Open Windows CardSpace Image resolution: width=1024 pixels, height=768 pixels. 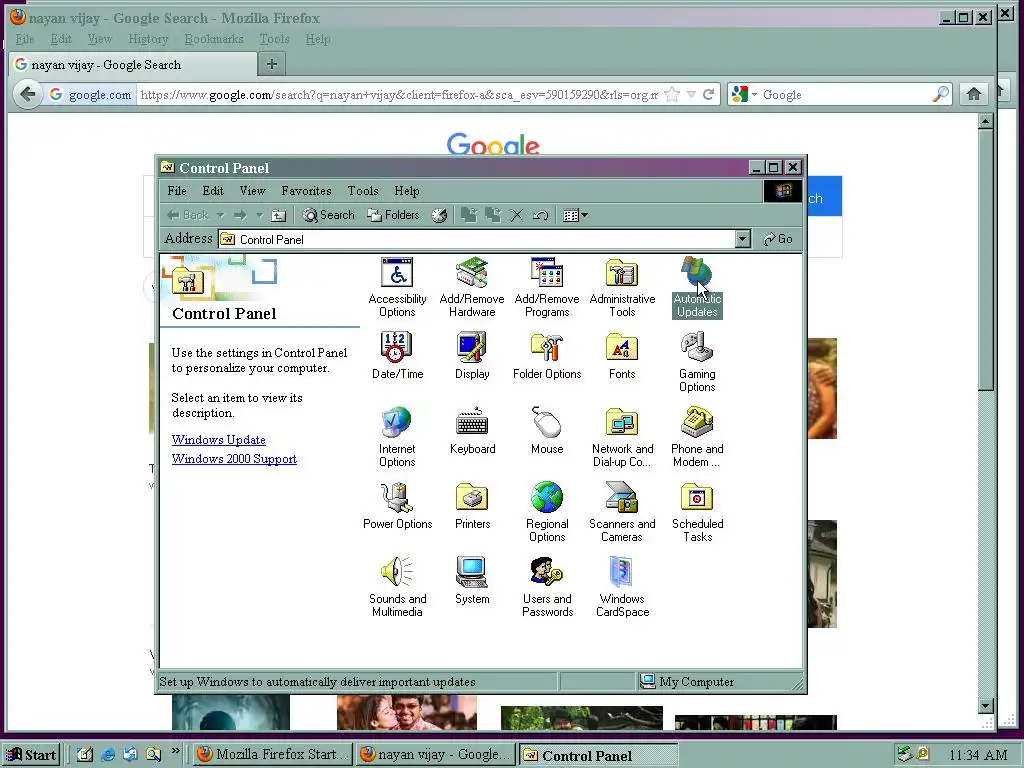[622, 588]
